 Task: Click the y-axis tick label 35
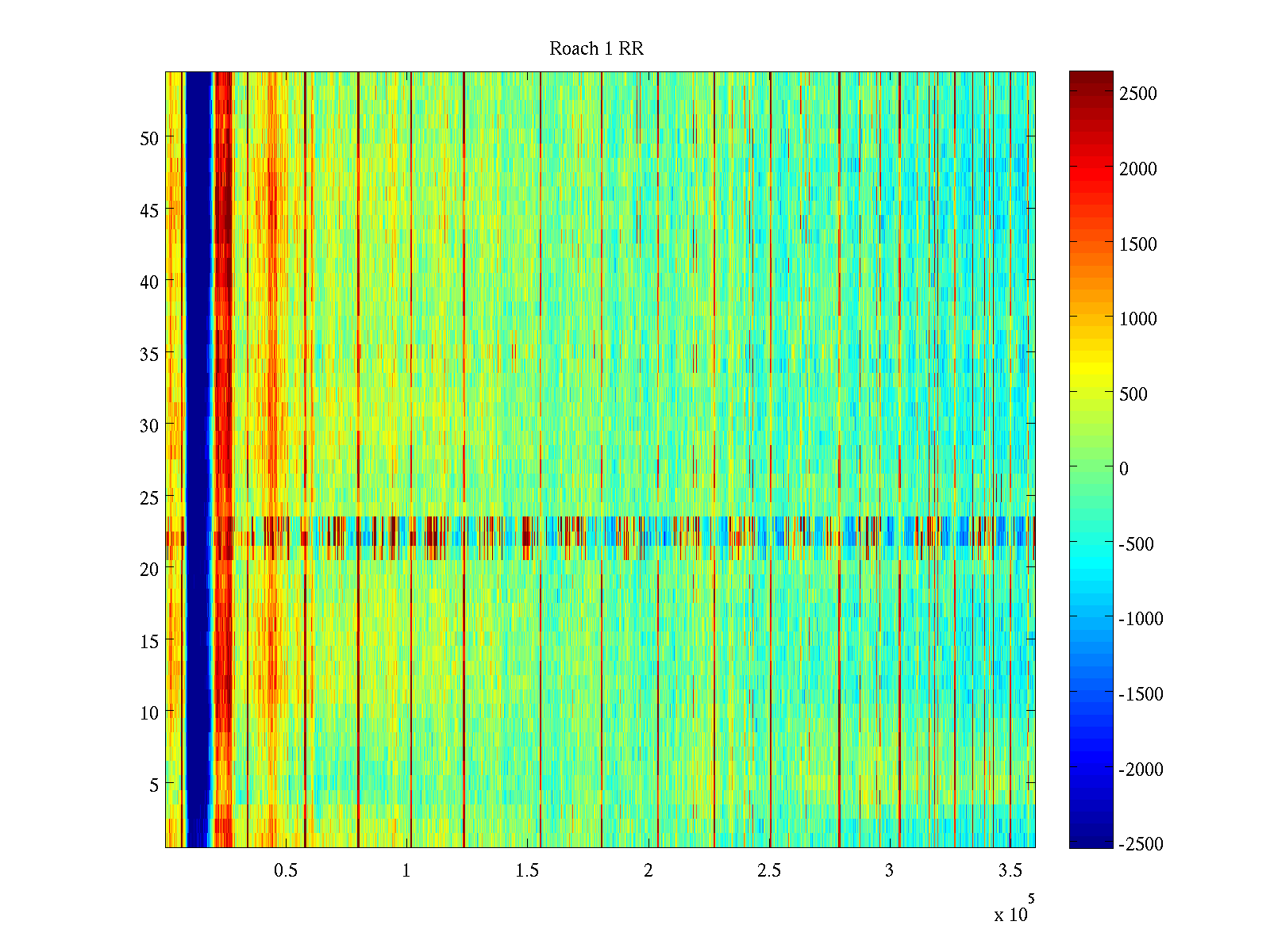(x=149, y=354)
